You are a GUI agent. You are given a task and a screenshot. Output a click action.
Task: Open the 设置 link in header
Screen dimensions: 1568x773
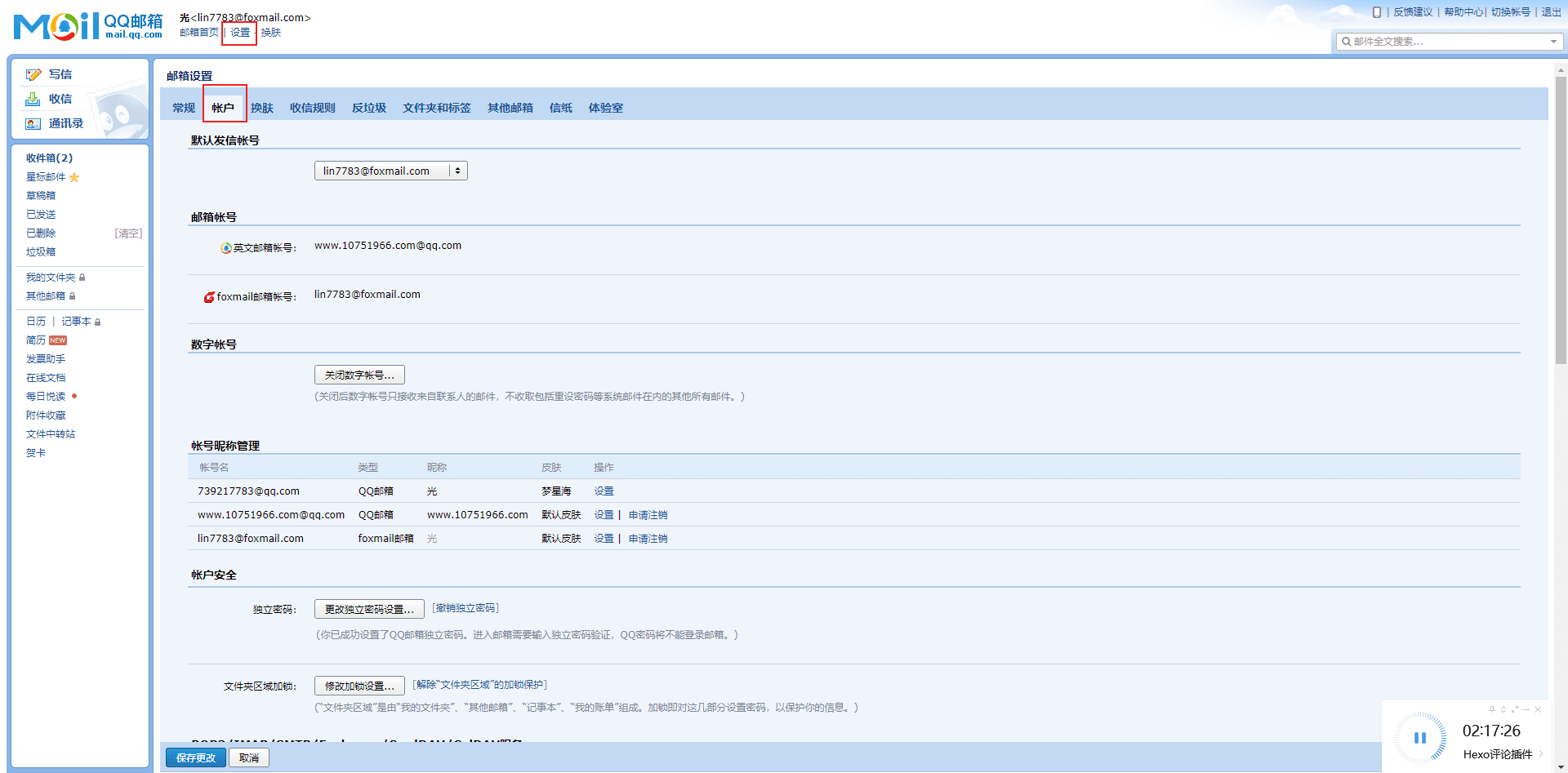point(240,33)
